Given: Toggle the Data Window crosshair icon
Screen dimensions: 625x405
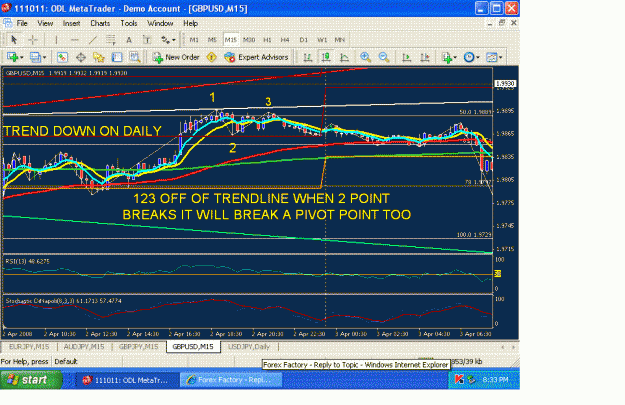Looking at the screenshot, I should [81, 57].
